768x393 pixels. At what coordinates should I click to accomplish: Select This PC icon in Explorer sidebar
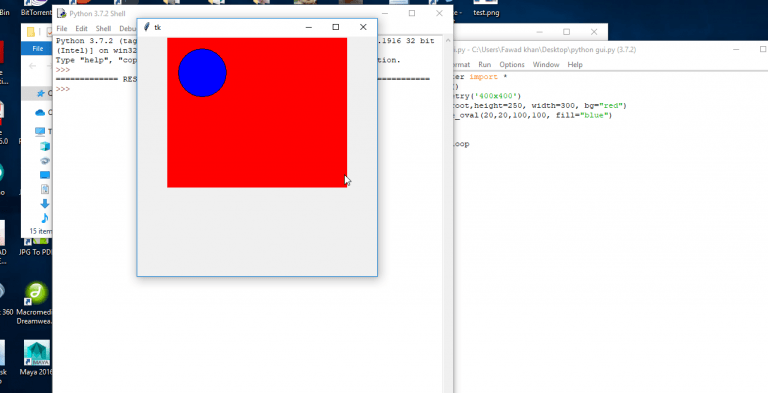pos(40,131)
